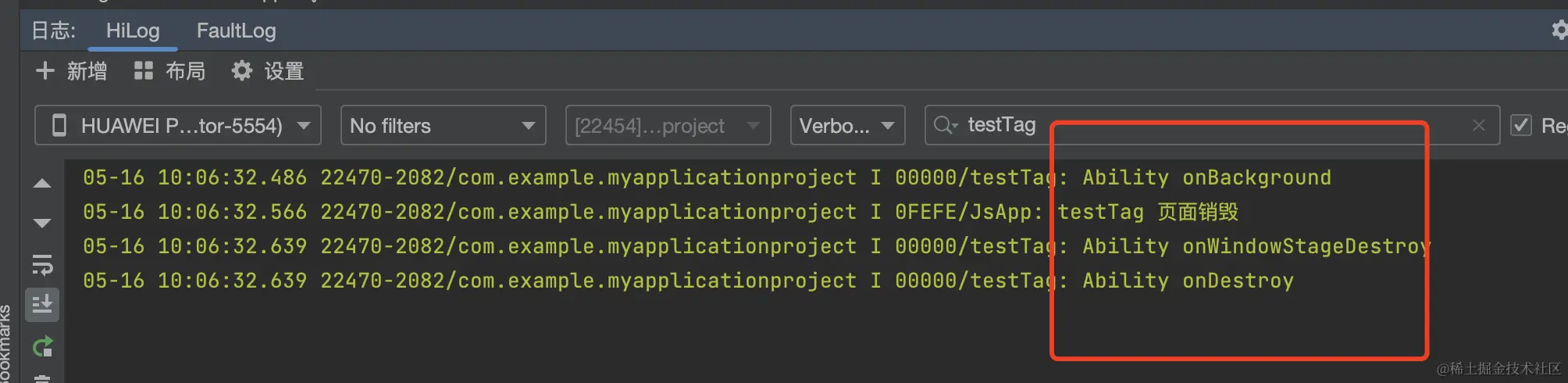Open the 设置 settings button
Screen dimensions: 1568x383
point(268,71)
